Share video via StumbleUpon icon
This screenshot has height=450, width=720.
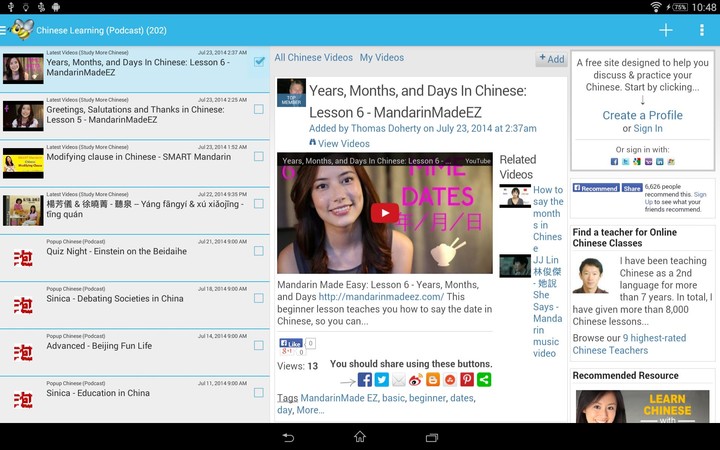click(x=450, y=380)
